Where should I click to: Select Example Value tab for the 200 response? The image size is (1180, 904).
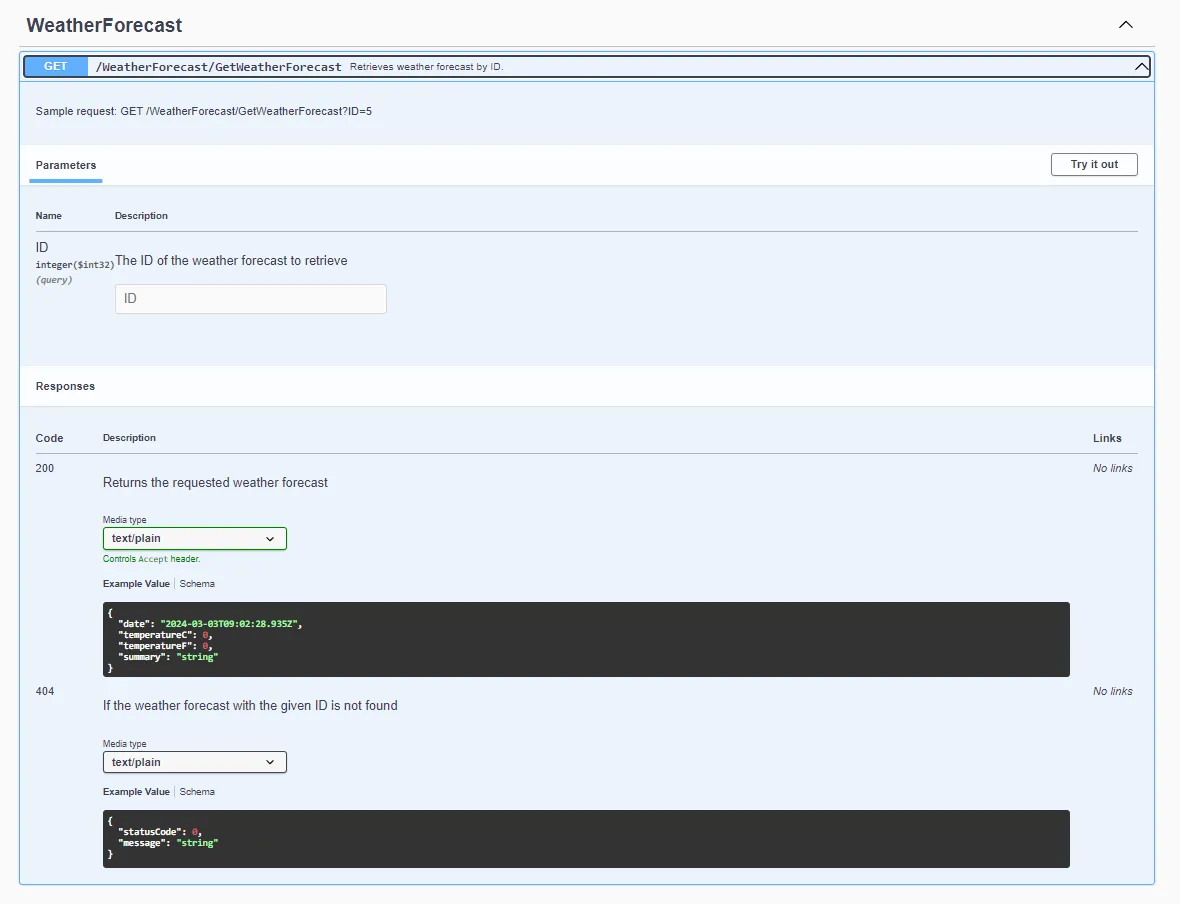point(136,584)
